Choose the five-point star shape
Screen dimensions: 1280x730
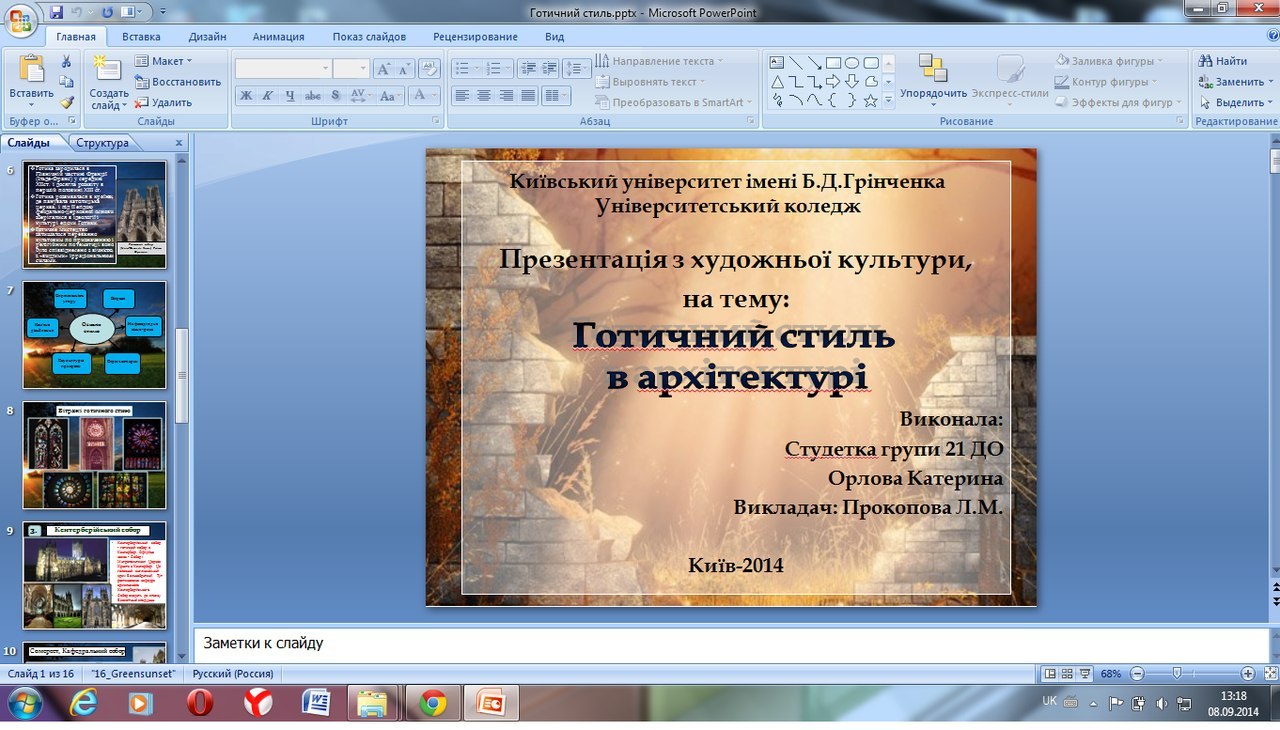(x=870, y=100)
